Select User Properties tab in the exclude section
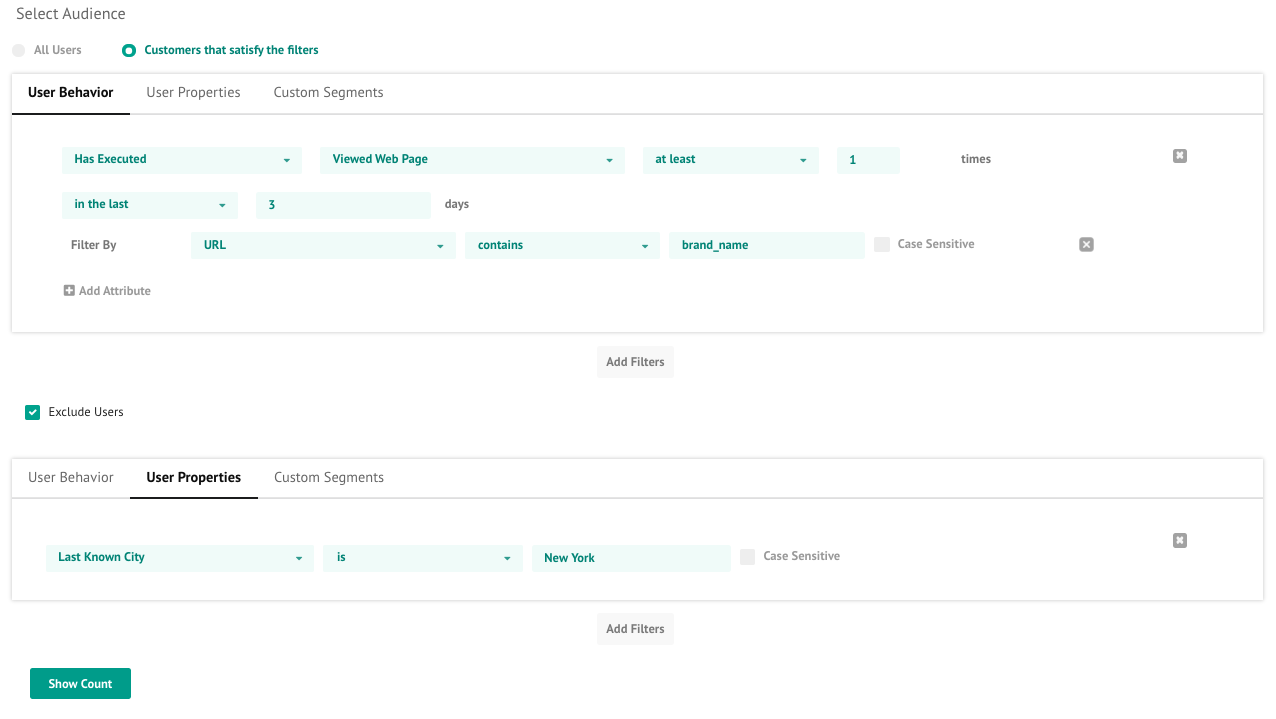This screenshot has width=1276, height=719. (194, 478)
